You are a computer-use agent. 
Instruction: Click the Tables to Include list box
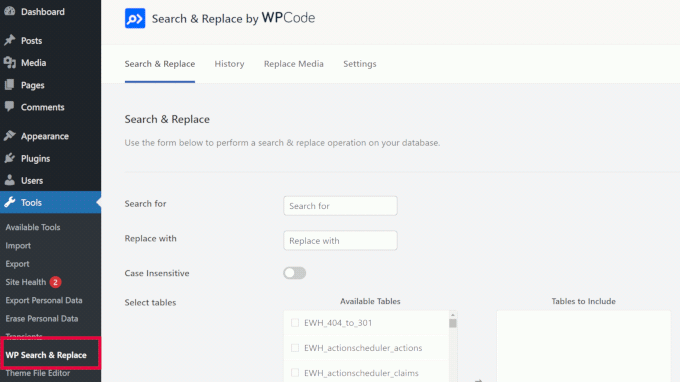[x=583, y=346]
